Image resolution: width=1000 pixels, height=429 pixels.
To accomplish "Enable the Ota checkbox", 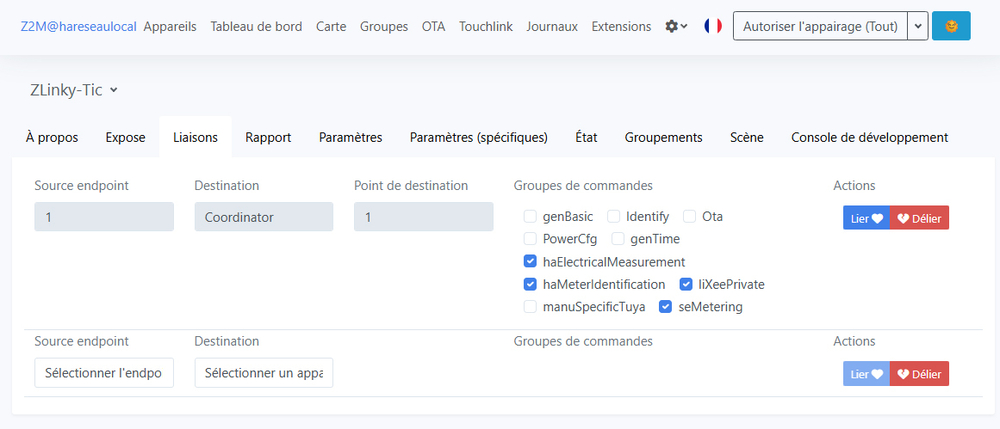I will [689, 217].
